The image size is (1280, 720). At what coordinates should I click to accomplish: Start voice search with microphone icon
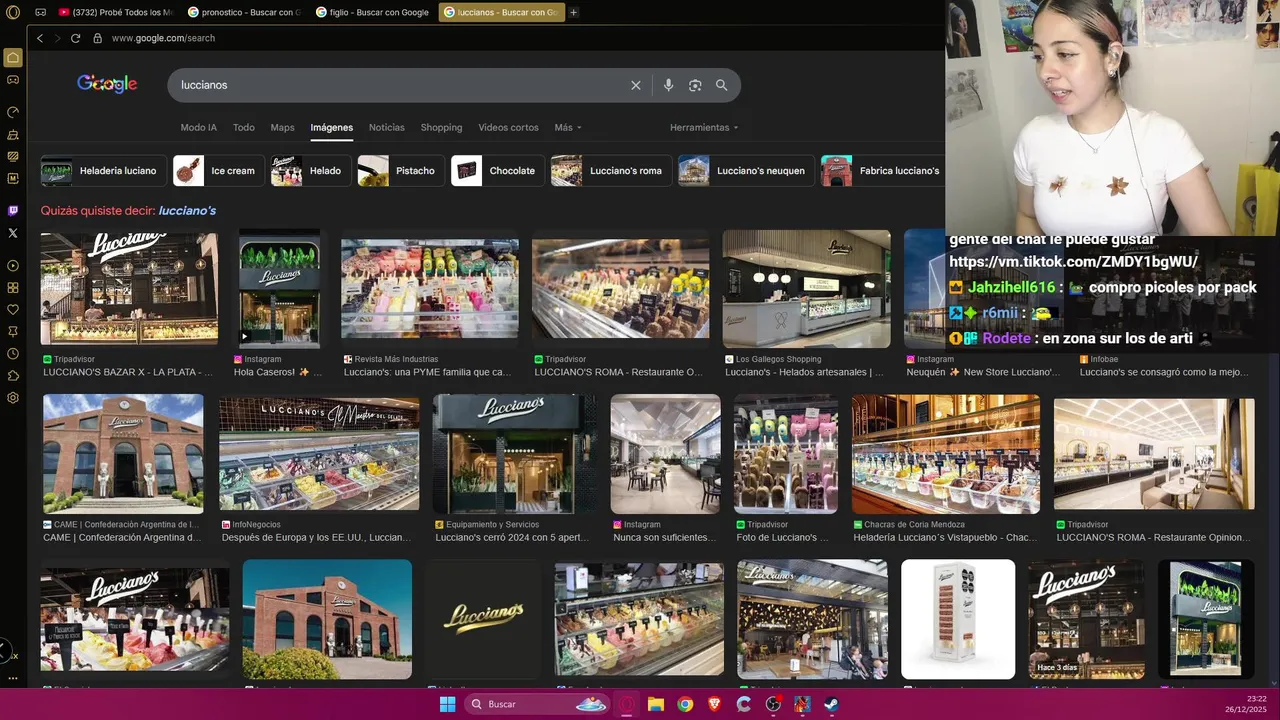(x=668, y=85)
